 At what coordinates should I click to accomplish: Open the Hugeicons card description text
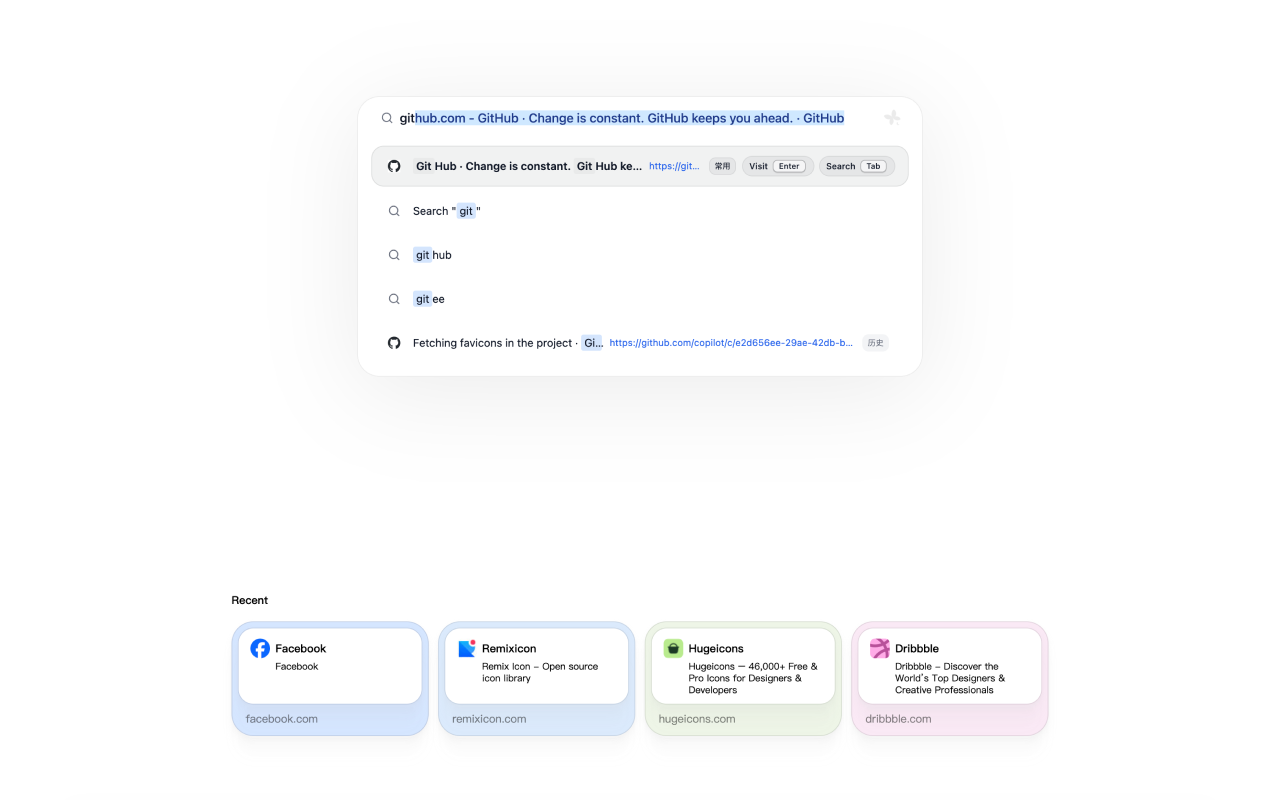pos(752,678)
